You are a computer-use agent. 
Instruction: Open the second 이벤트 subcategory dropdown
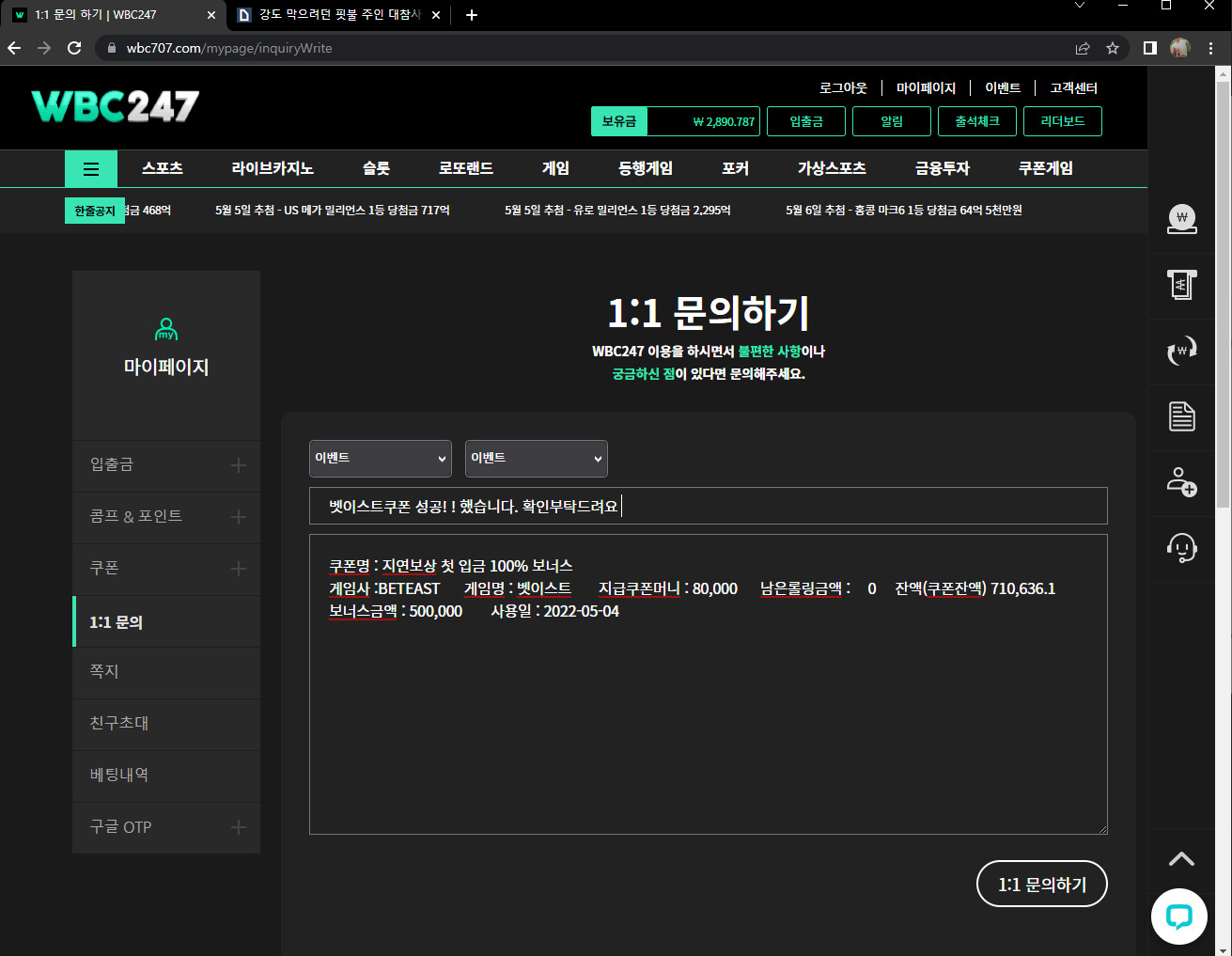(537, 459)
